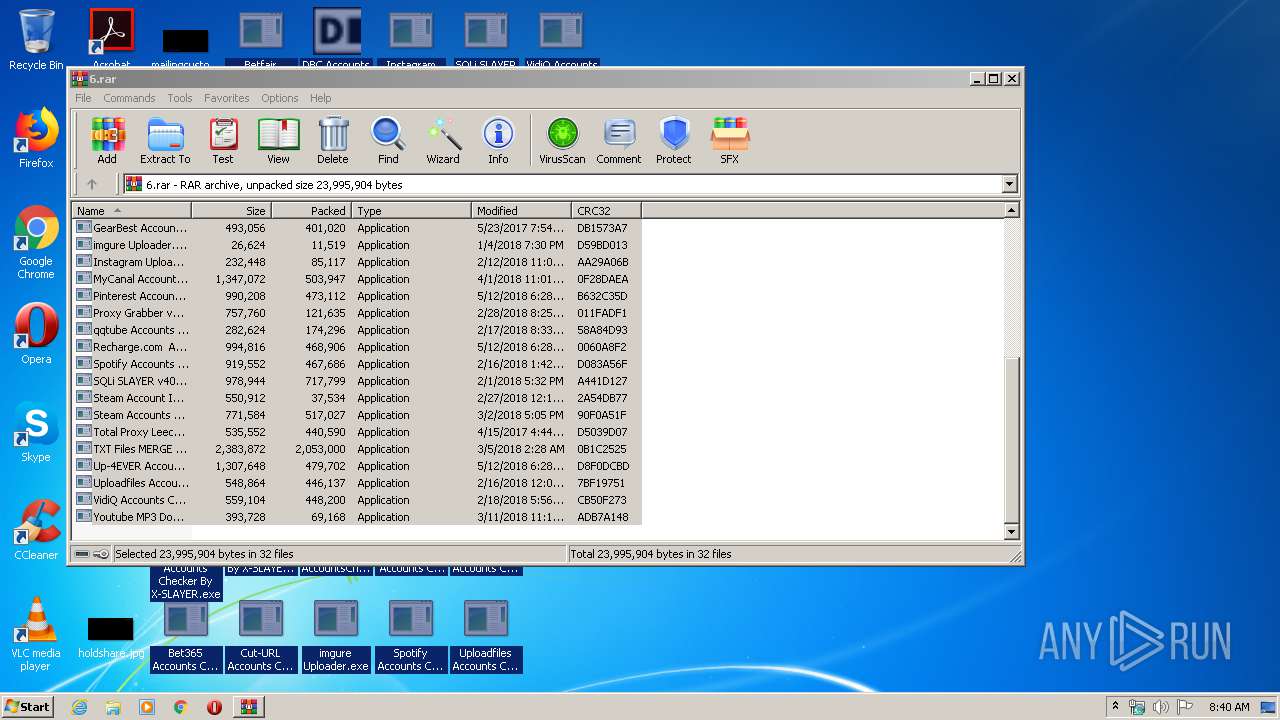Select the Steam Account I... file row
1280x720 pixels.
tap(357, 398)
